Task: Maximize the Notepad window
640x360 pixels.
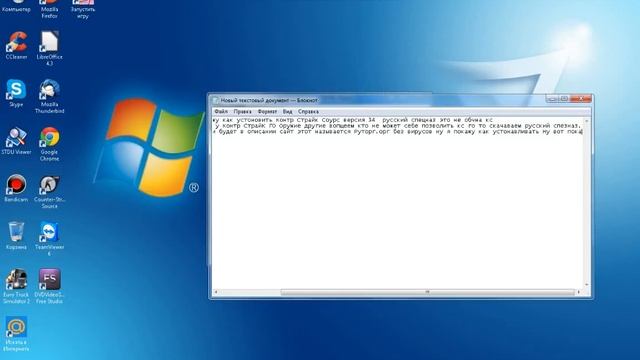Action: [564, 99]
